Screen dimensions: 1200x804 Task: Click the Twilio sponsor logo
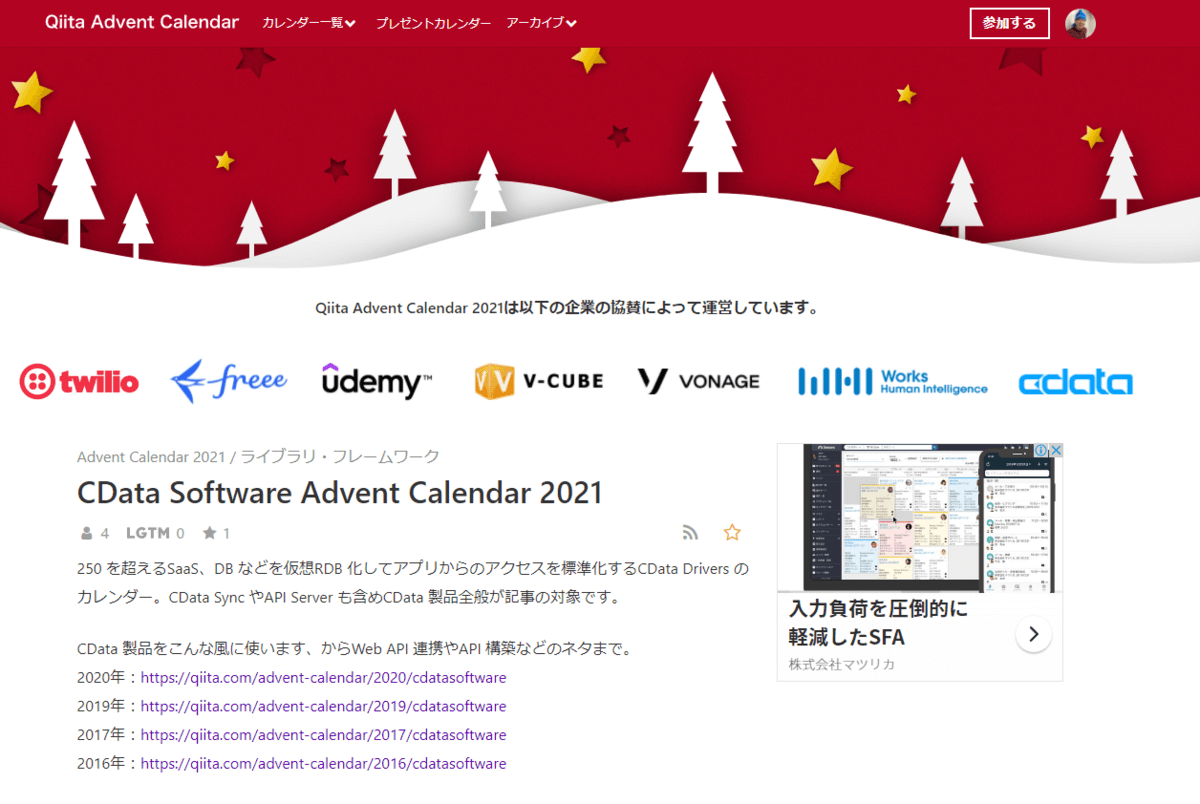tap(79, 381)
